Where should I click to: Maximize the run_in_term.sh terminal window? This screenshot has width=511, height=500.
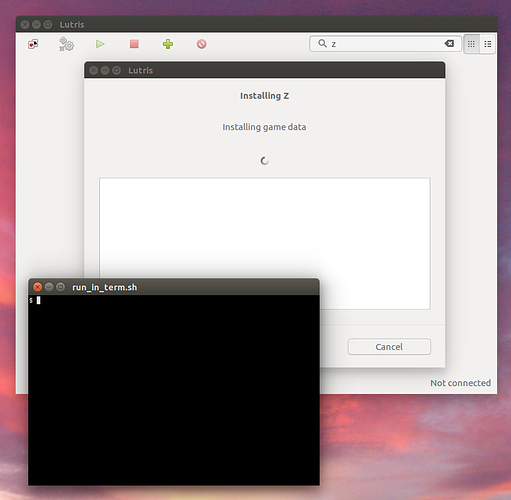click(x=60, y=287)
